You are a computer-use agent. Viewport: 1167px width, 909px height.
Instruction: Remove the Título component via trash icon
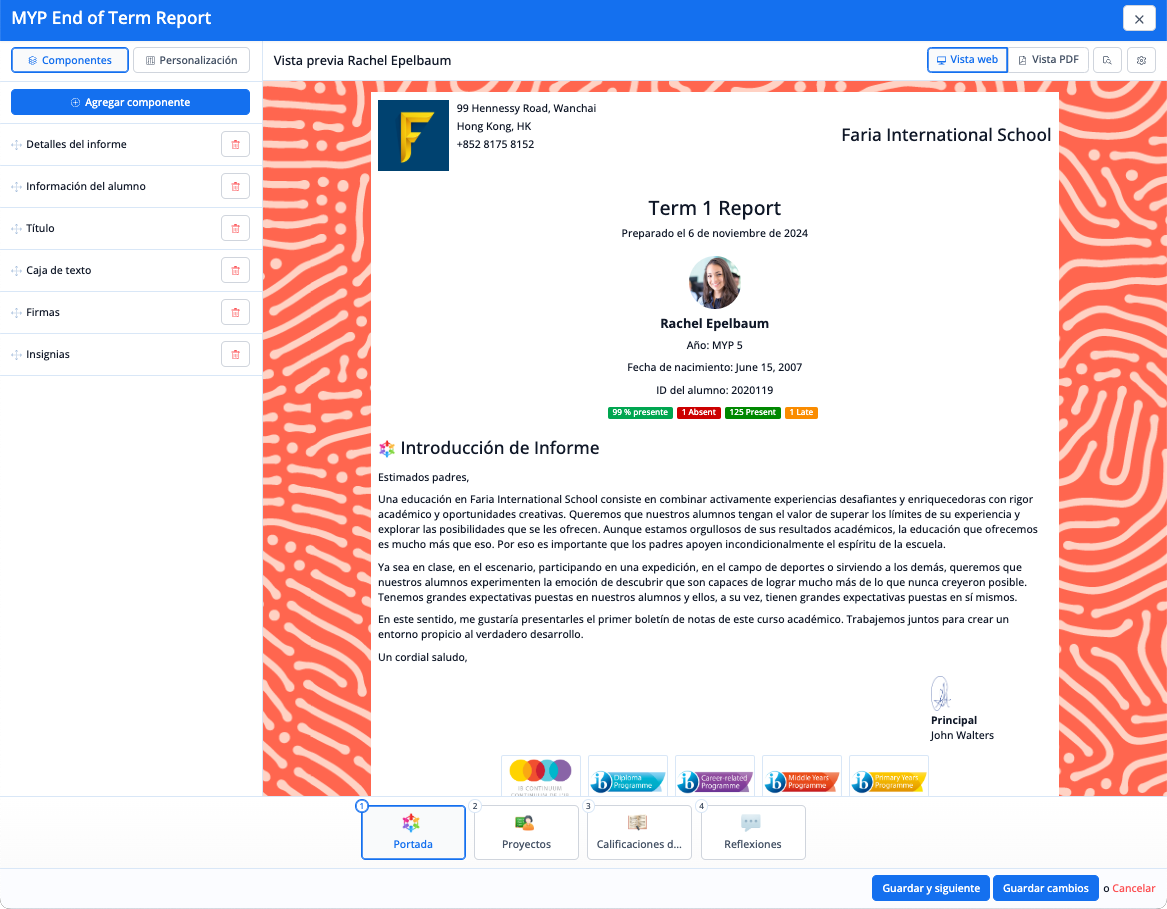[235, 229]
